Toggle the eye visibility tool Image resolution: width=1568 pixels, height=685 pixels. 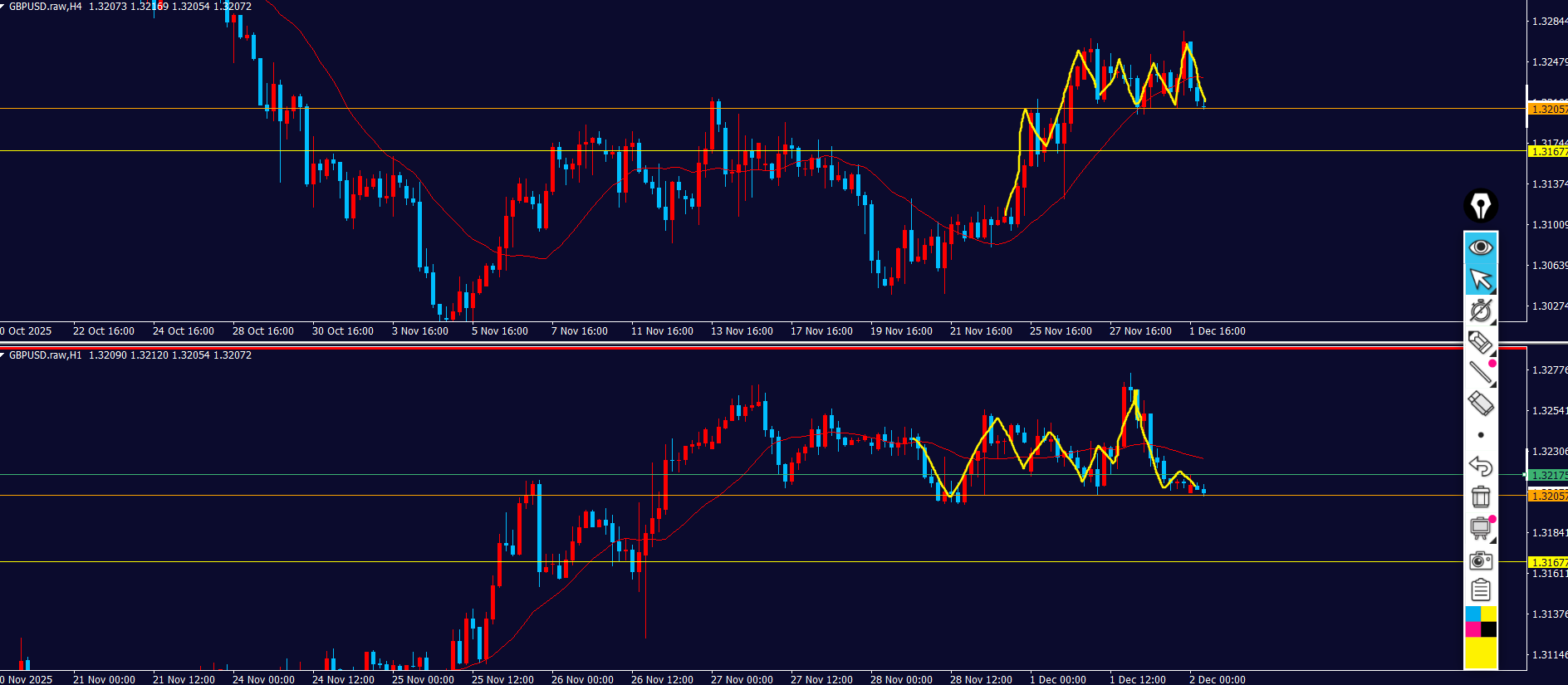pos(1480,247)
